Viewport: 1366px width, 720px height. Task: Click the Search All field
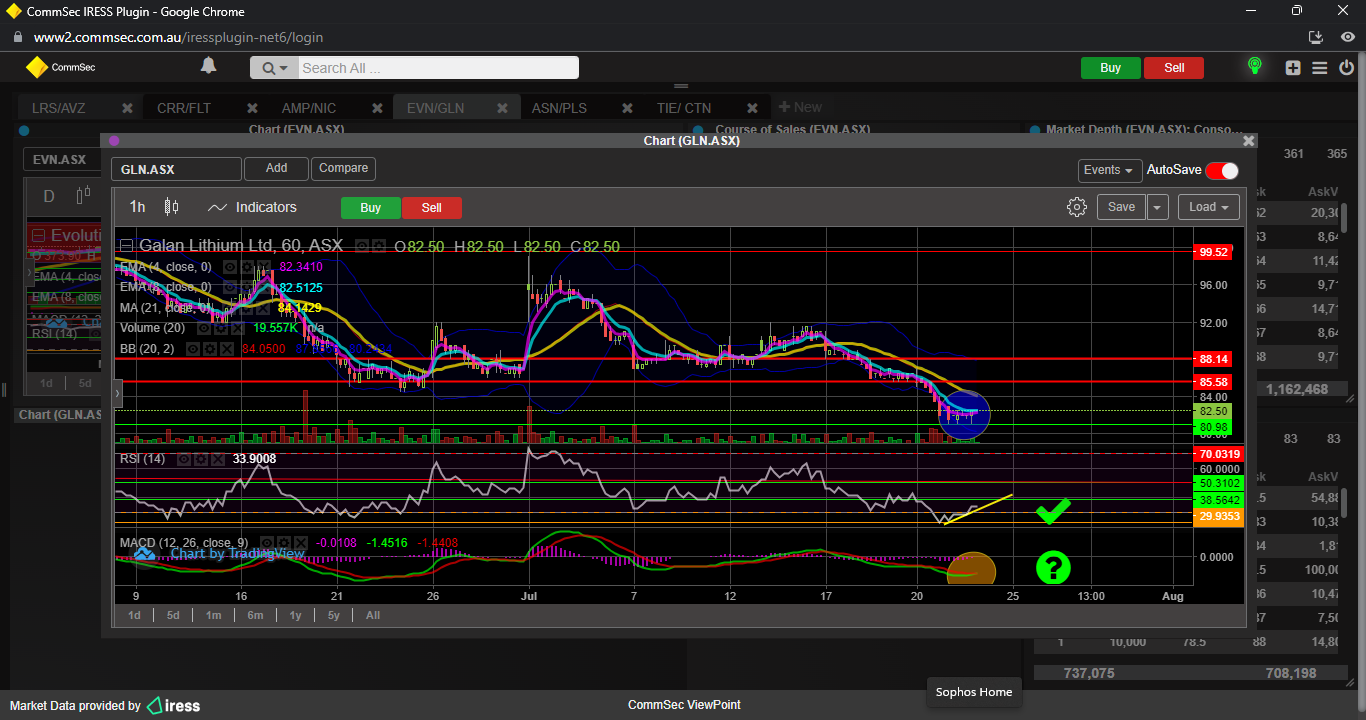click(437, 68)
